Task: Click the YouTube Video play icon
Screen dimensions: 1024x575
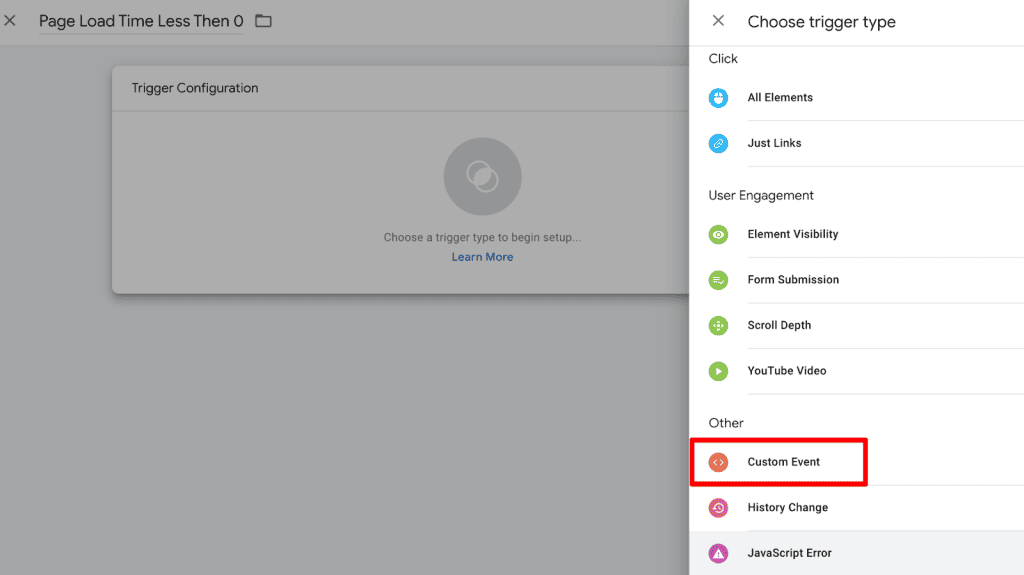Action: tap(718, 371)
